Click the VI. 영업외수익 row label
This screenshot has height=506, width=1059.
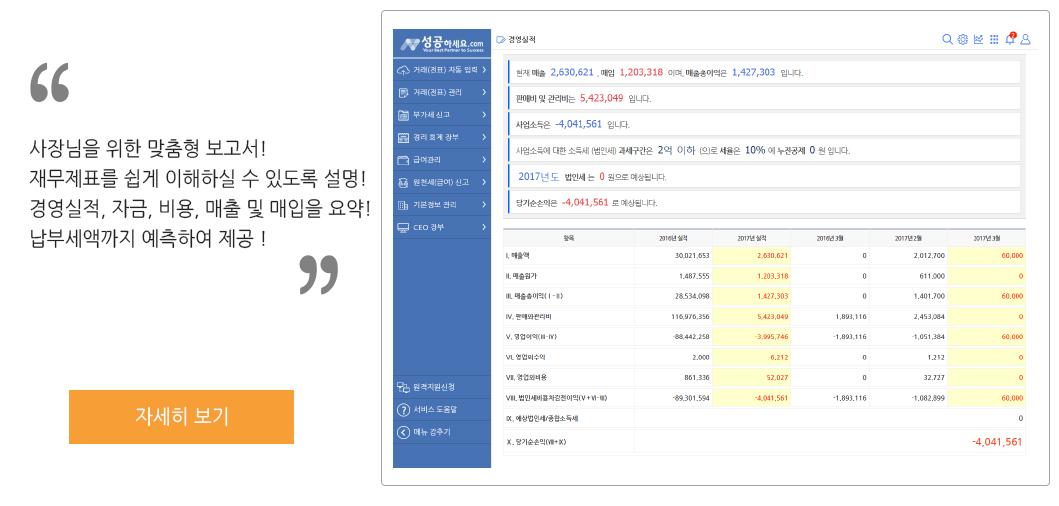click(525, 357)
